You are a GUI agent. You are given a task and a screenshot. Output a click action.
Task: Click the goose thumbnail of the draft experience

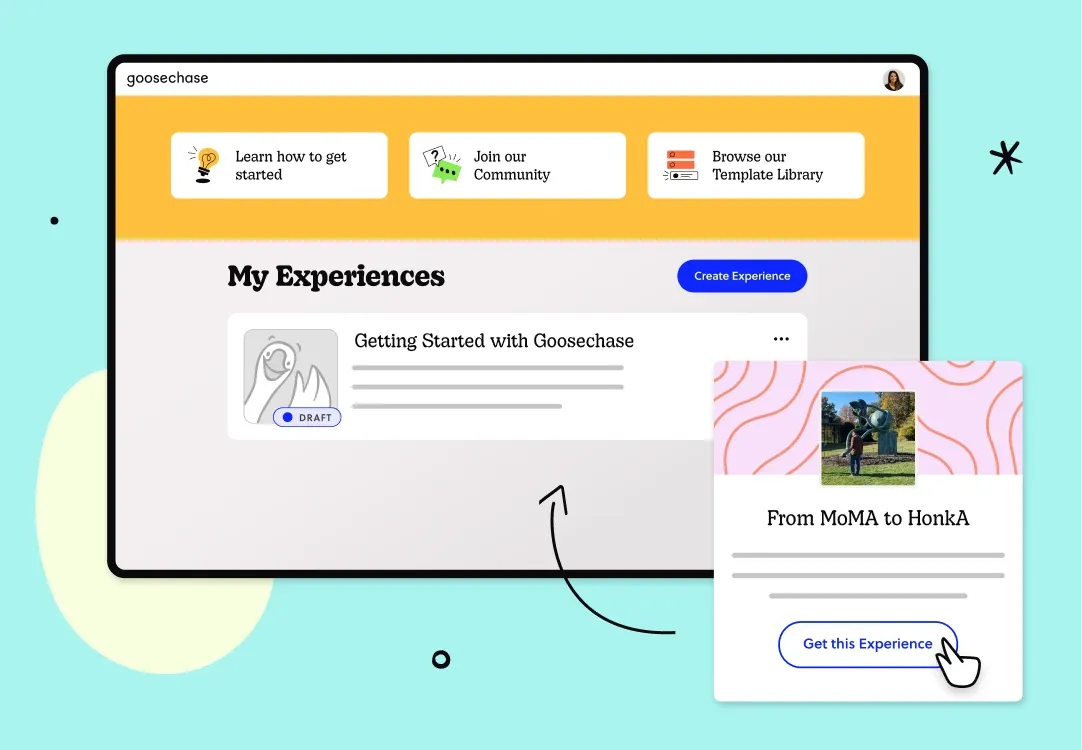pos(291,376)
